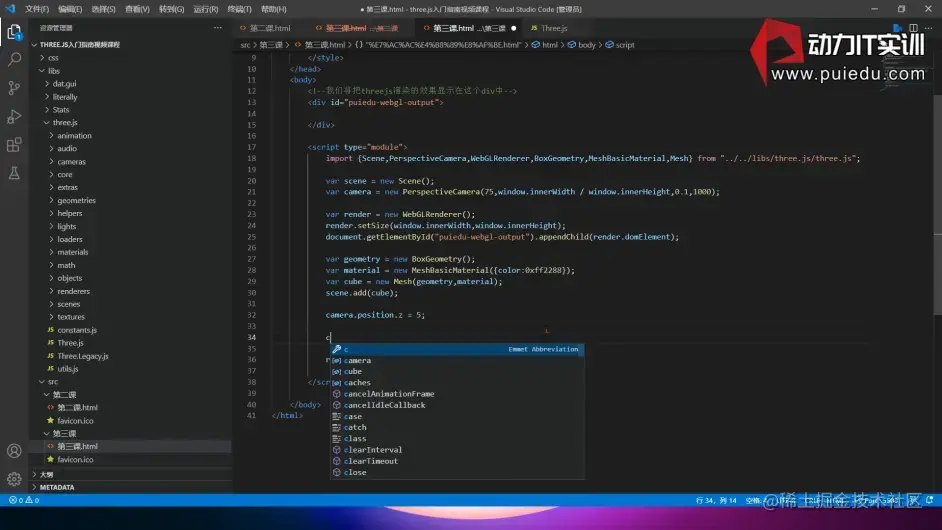Select cancelAnimationFrame suggestion
Screen dimensions: 942x530
457,394
